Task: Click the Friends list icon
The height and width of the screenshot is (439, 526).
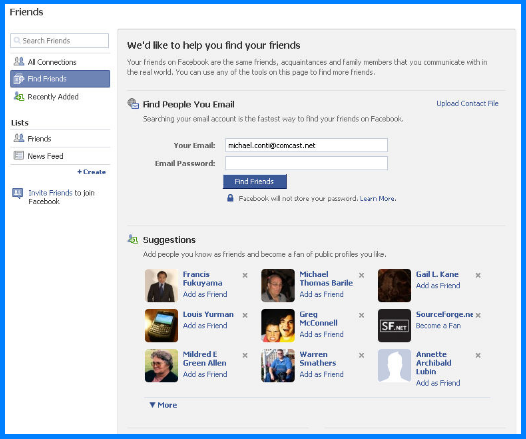Action: (x=19, y=138)
